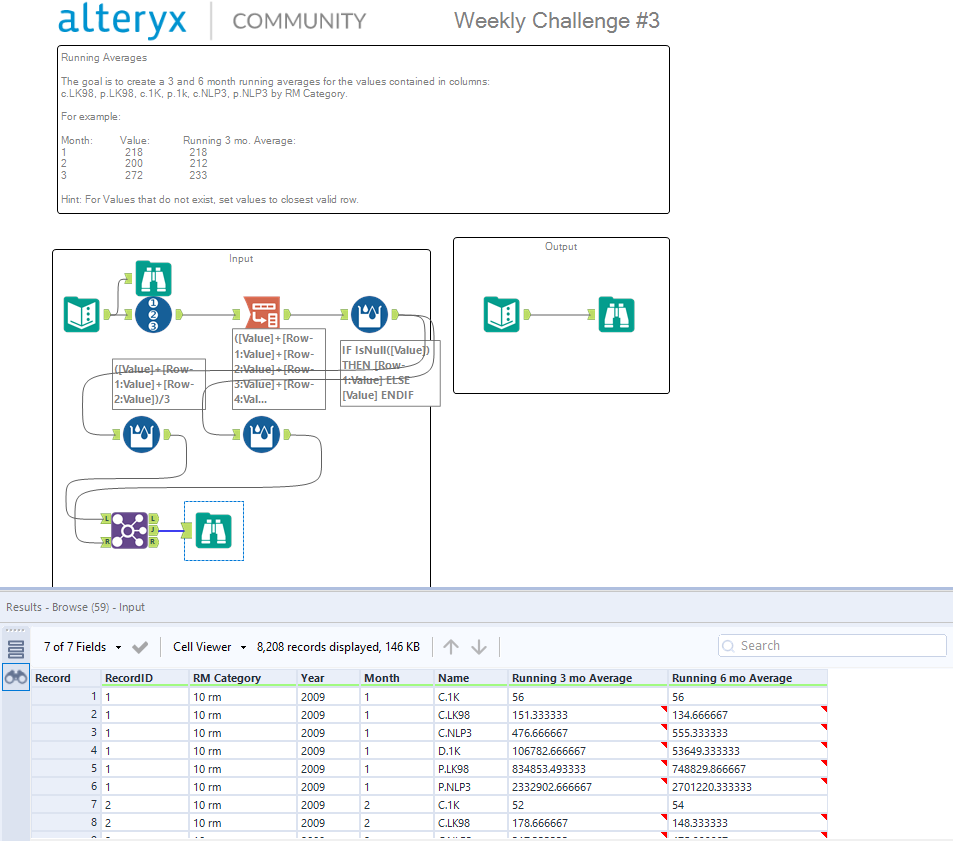Click the 3-month formula annotation box
The height and width of the screenshot is (841, 953).
click(x=159, y=384)
